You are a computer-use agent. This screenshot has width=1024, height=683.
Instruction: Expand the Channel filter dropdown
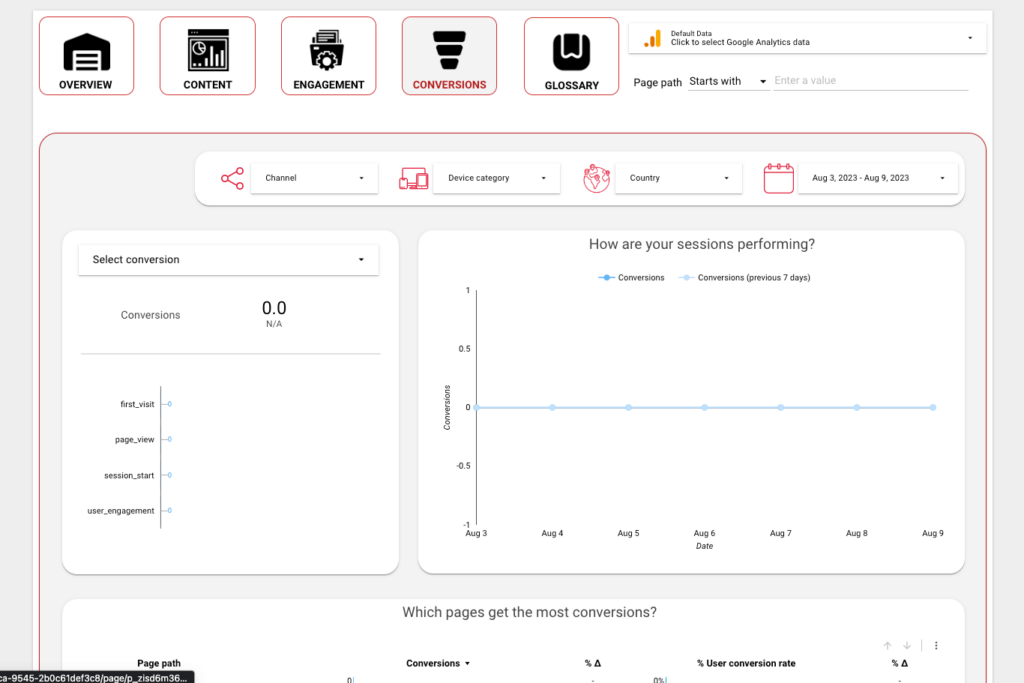[314, 178]
